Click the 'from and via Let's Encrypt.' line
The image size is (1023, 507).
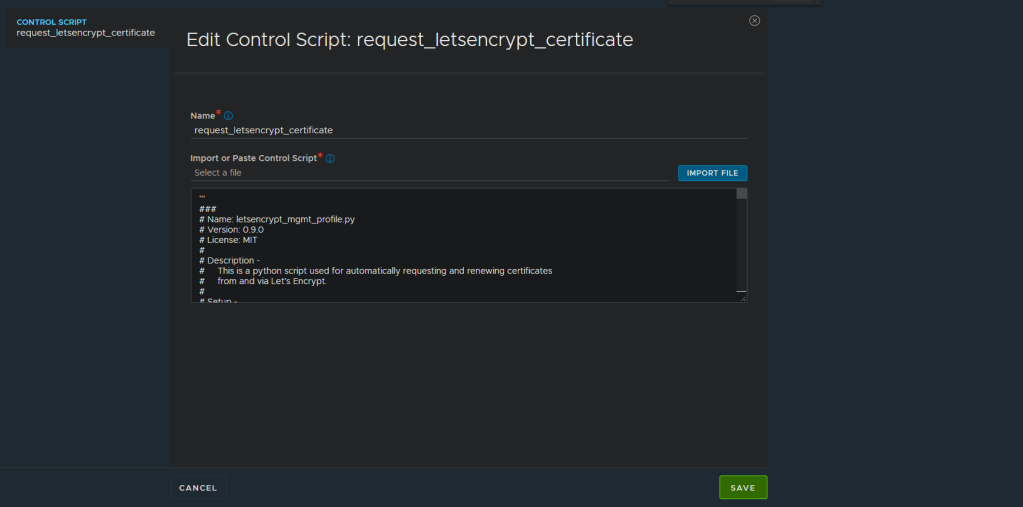[x=272, y=281]
